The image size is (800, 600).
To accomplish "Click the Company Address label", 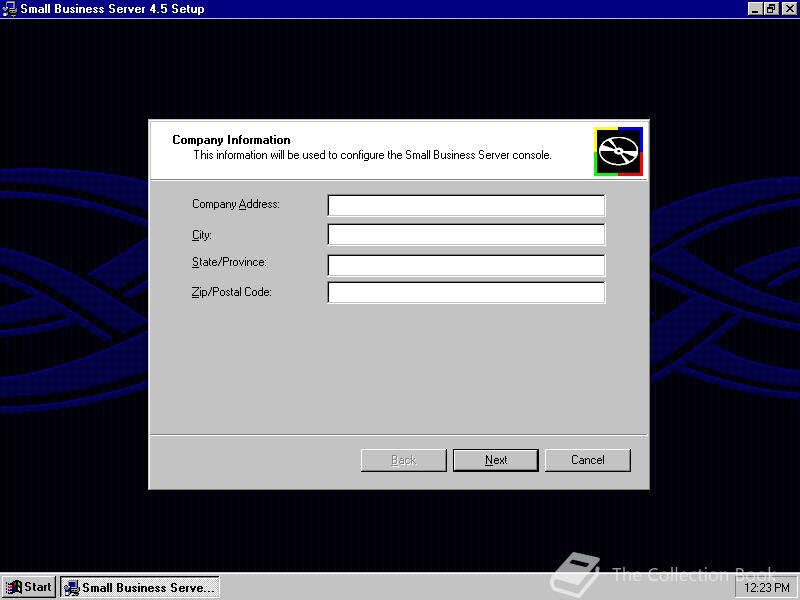I will (236, 204).
